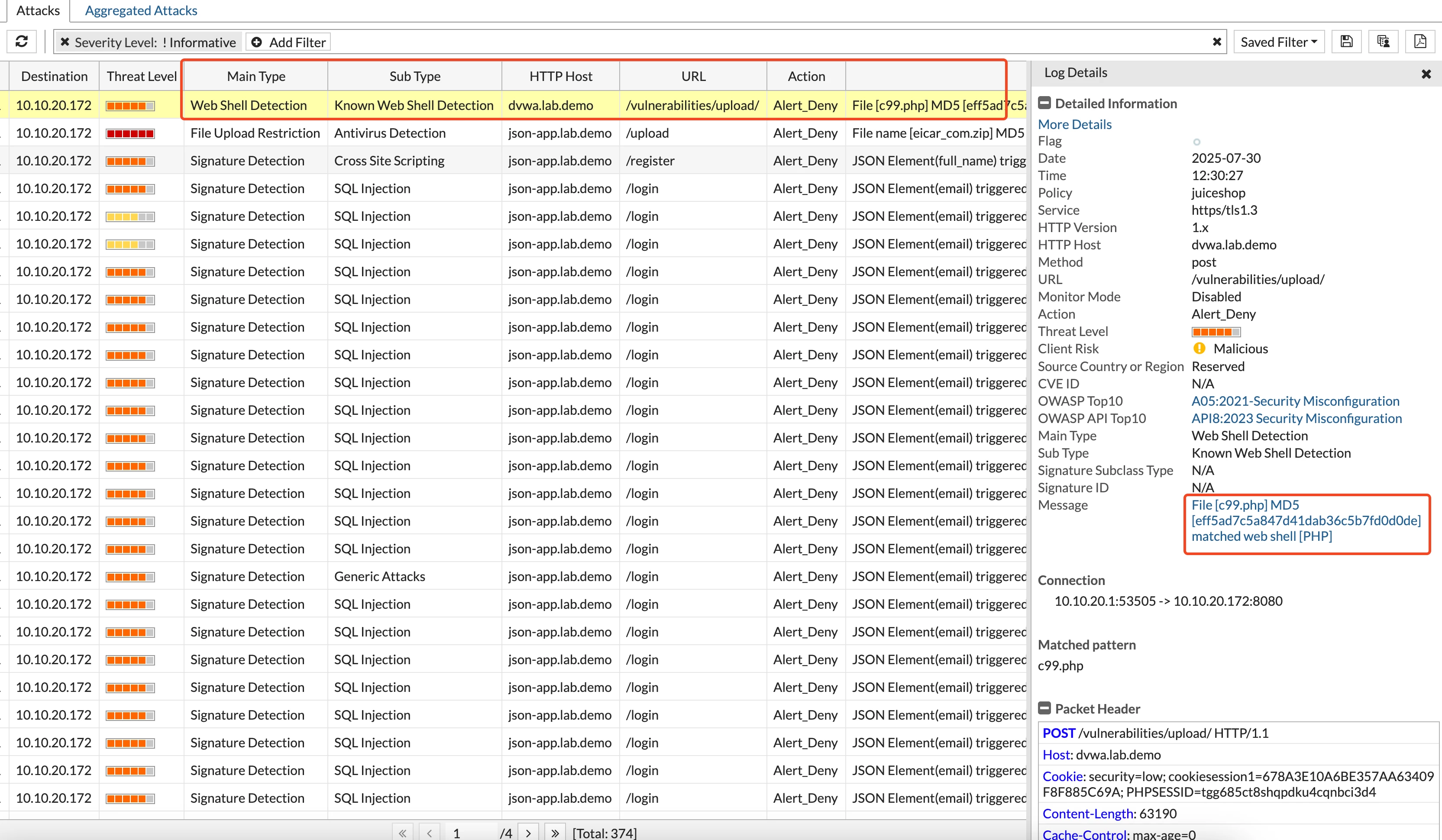Sort by the Destination column header
The height and width of the screenshot is (840, 1442).
[x=55, y=76]
